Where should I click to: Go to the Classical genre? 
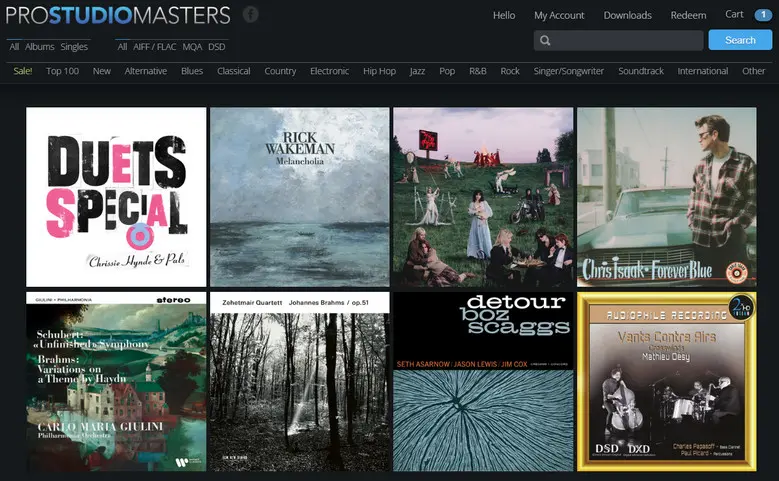233,71
